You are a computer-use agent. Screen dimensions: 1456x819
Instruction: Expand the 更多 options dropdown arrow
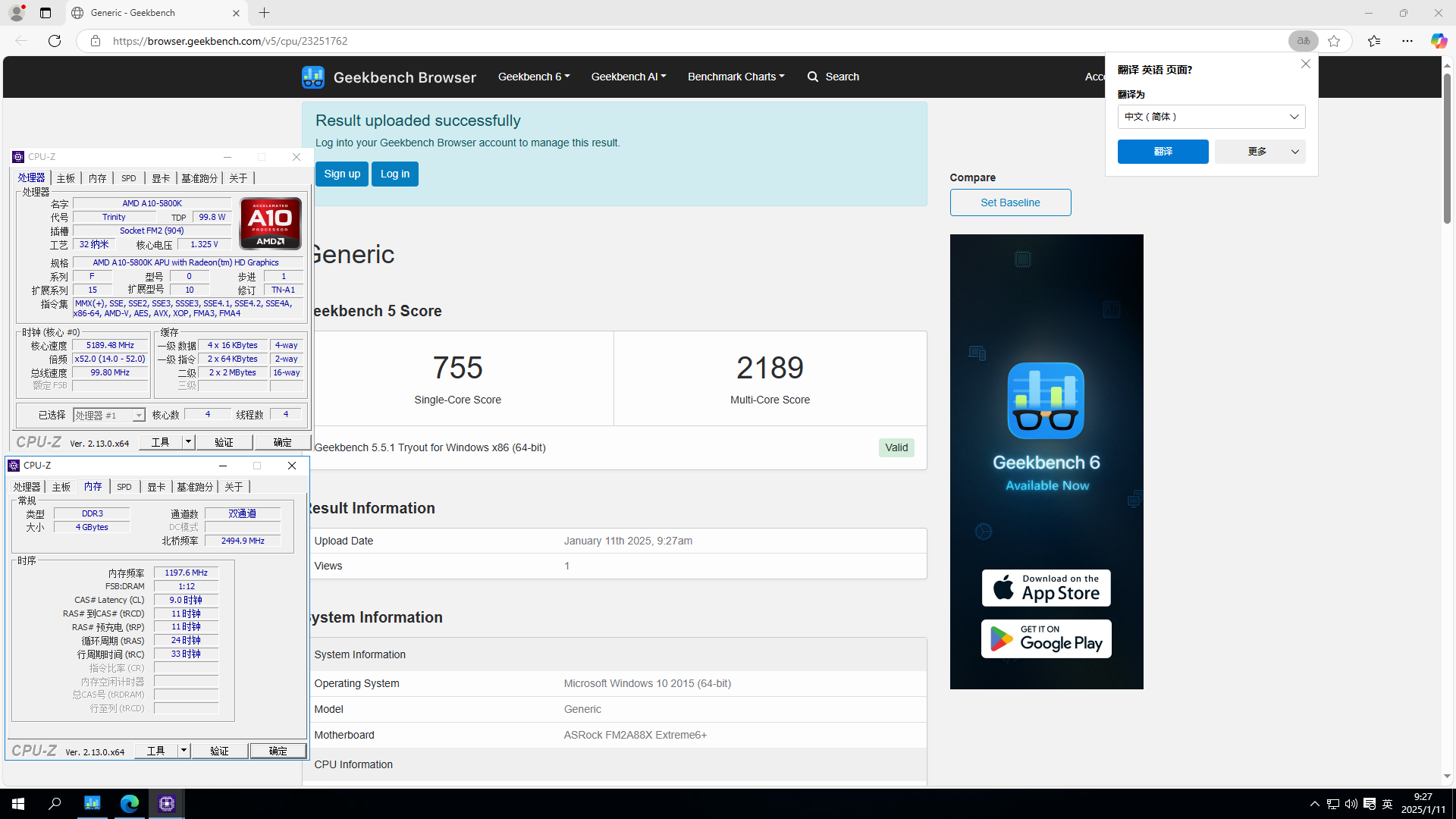pyautogui.click(x=1295, y=152)
